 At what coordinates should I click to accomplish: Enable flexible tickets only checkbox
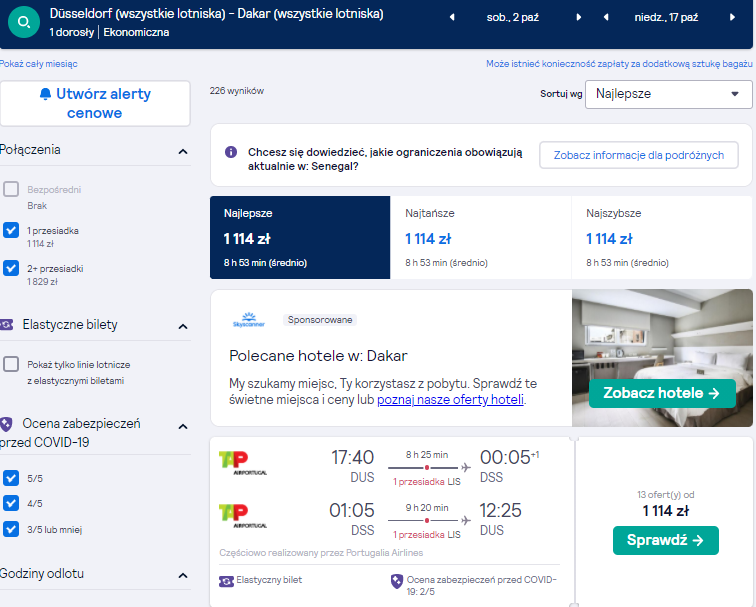(11, 364)
